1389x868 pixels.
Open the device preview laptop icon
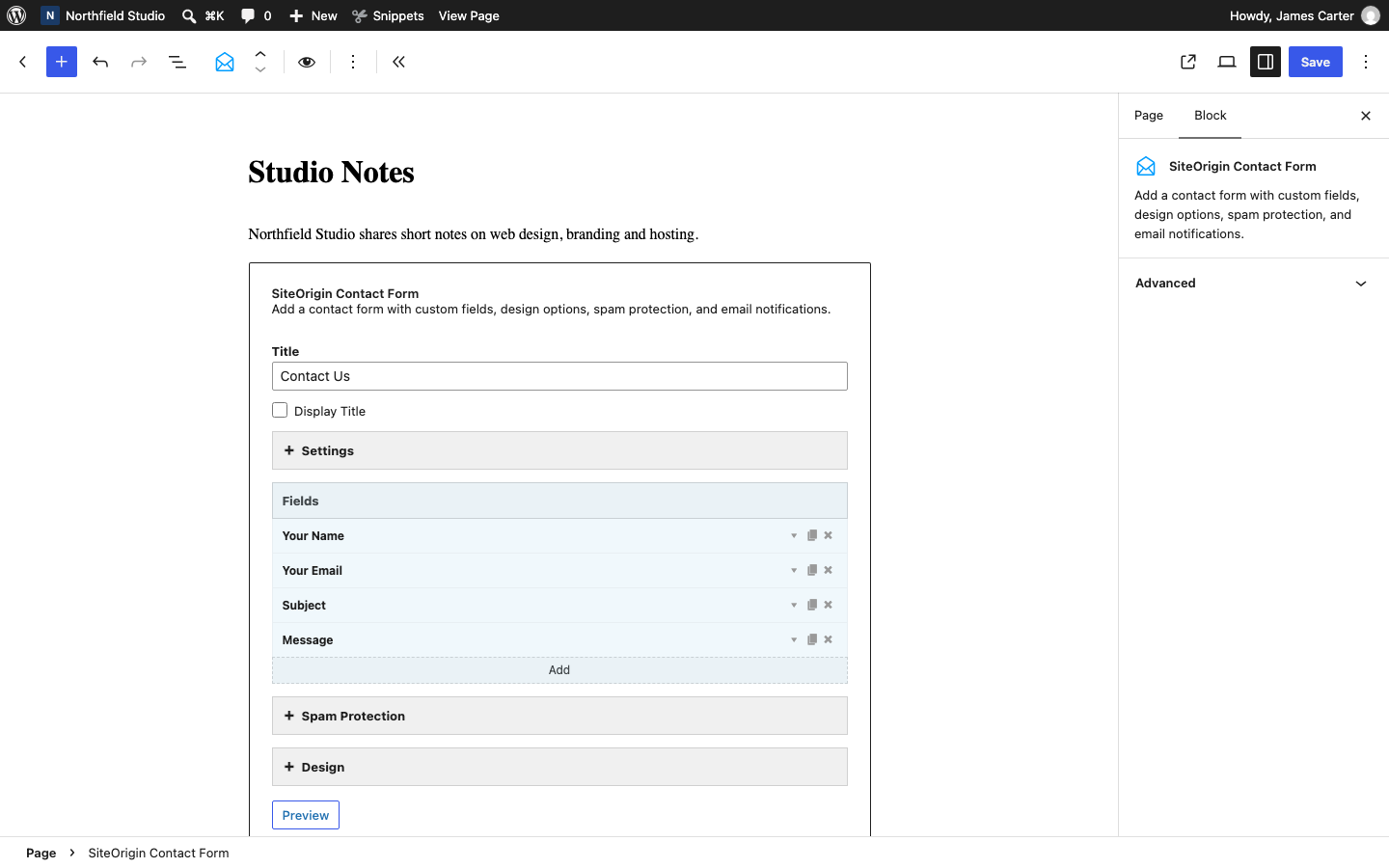1227,62
